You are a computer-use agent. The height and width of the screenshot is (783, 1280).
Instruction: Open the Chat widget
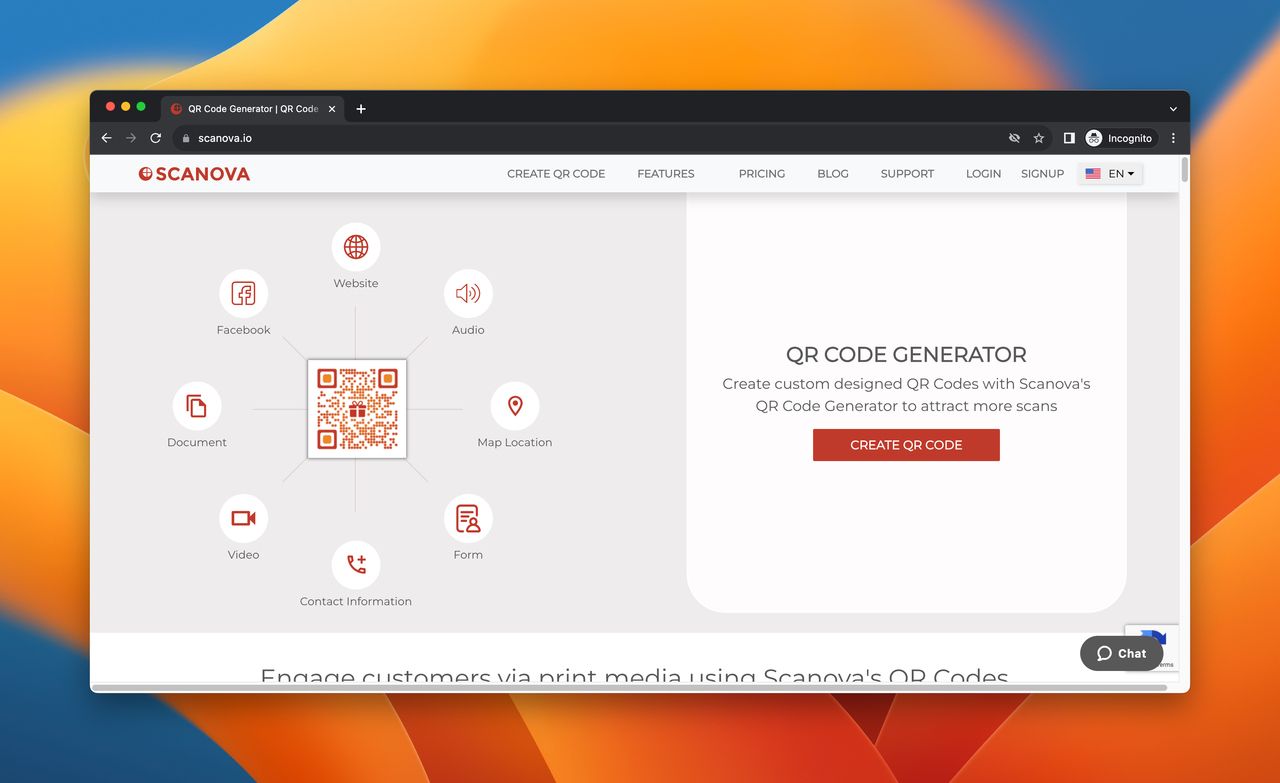[x=1121, y=653]
